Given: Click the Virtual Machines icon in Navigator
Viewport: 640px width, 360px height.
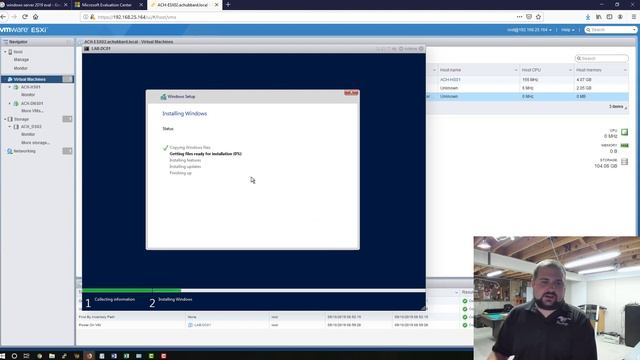Looking at the screenshot, I should pos(10,79).
